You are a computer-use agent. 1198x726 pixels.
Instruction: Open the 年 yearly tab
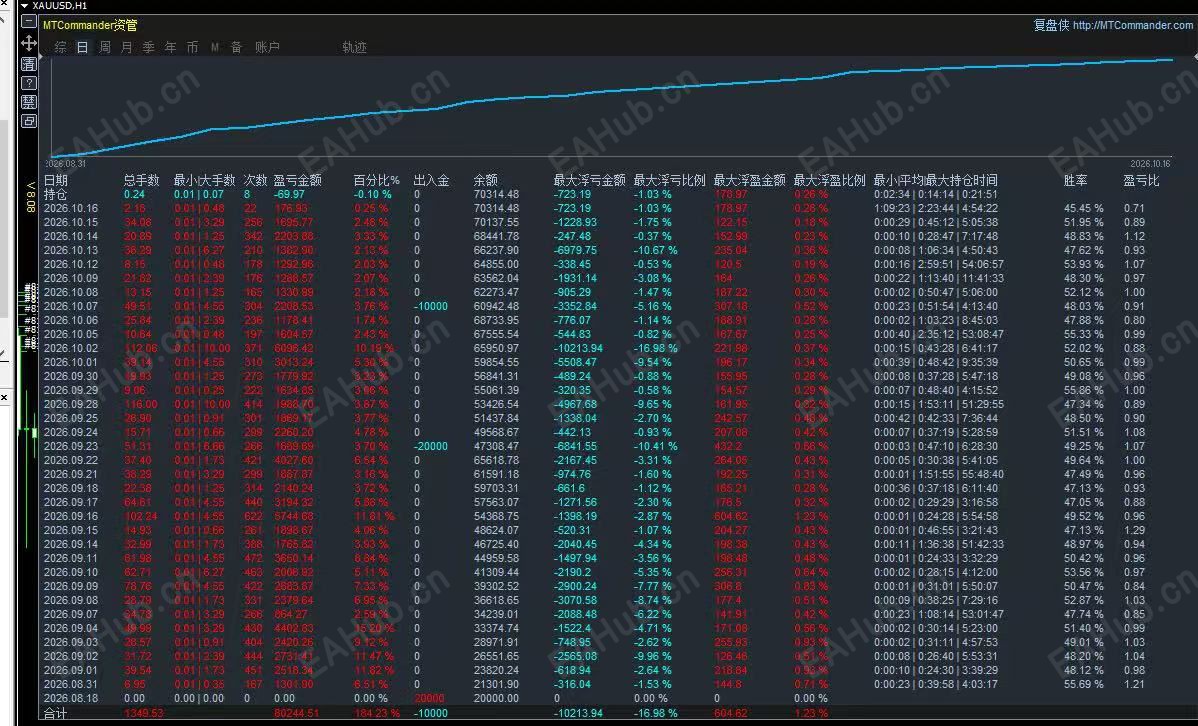tap(170, 47)
